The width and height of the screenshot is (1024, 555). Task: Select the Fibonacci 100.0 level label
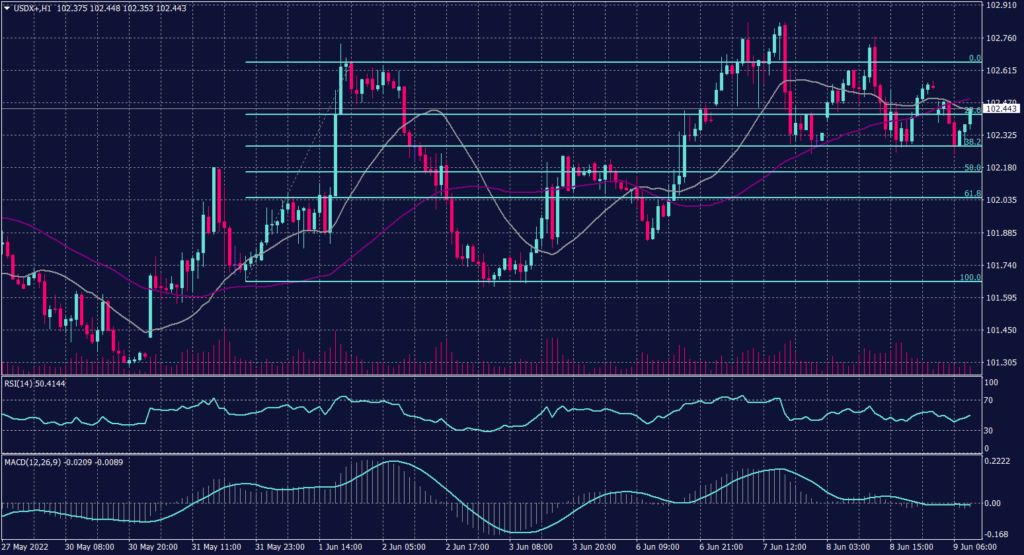tap(969, 277)
